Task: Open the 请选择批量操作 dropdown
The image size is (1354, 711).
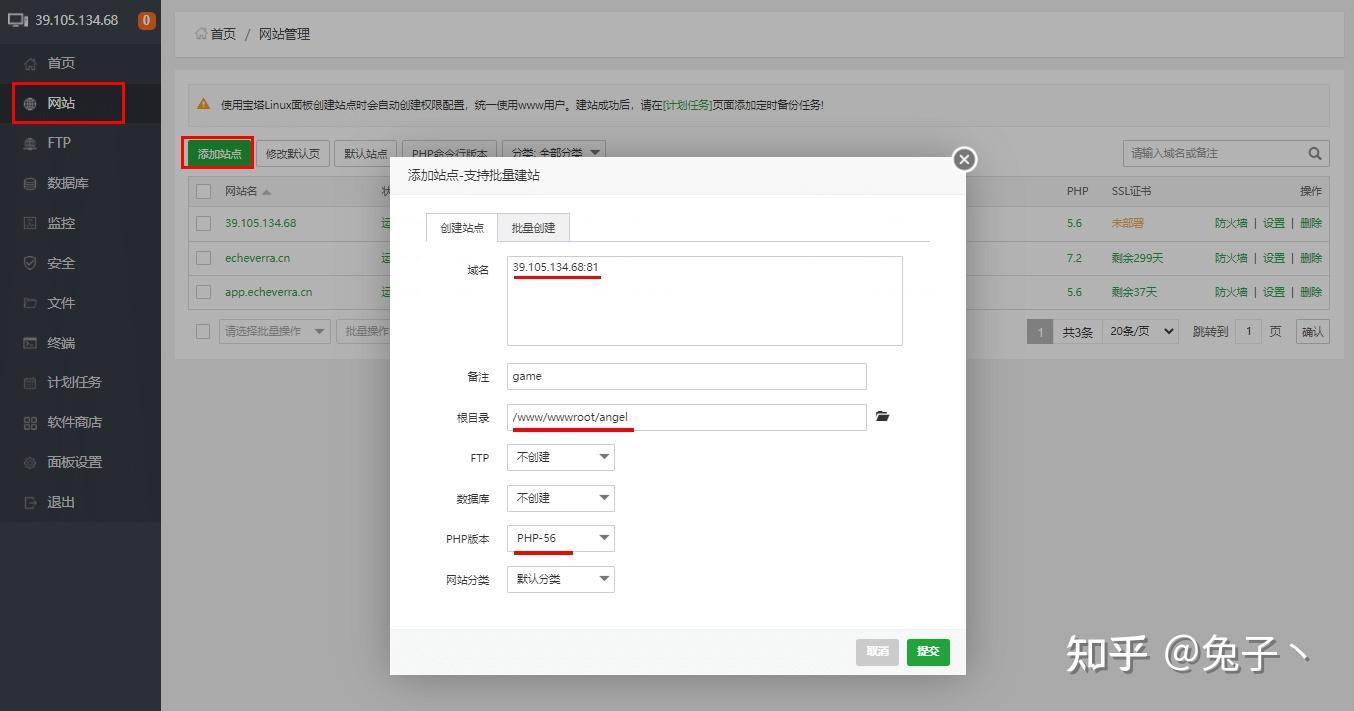Action: click(x=275, y=331)
